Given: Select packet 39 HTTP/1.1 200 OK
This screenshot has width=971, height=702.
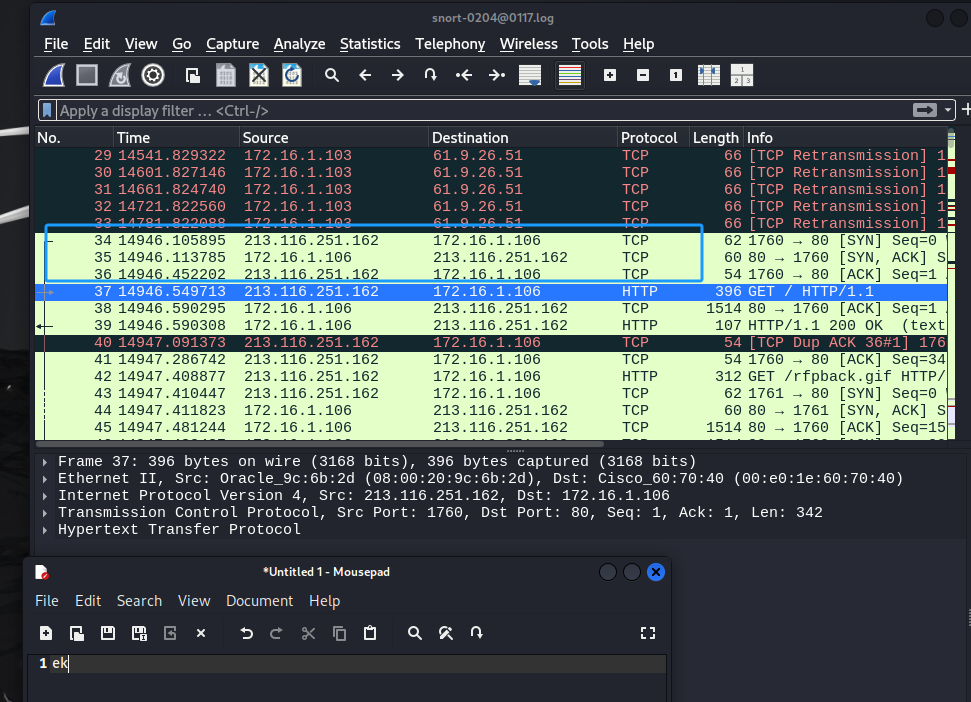Looking at the screenshot, I should click(491, 326).
